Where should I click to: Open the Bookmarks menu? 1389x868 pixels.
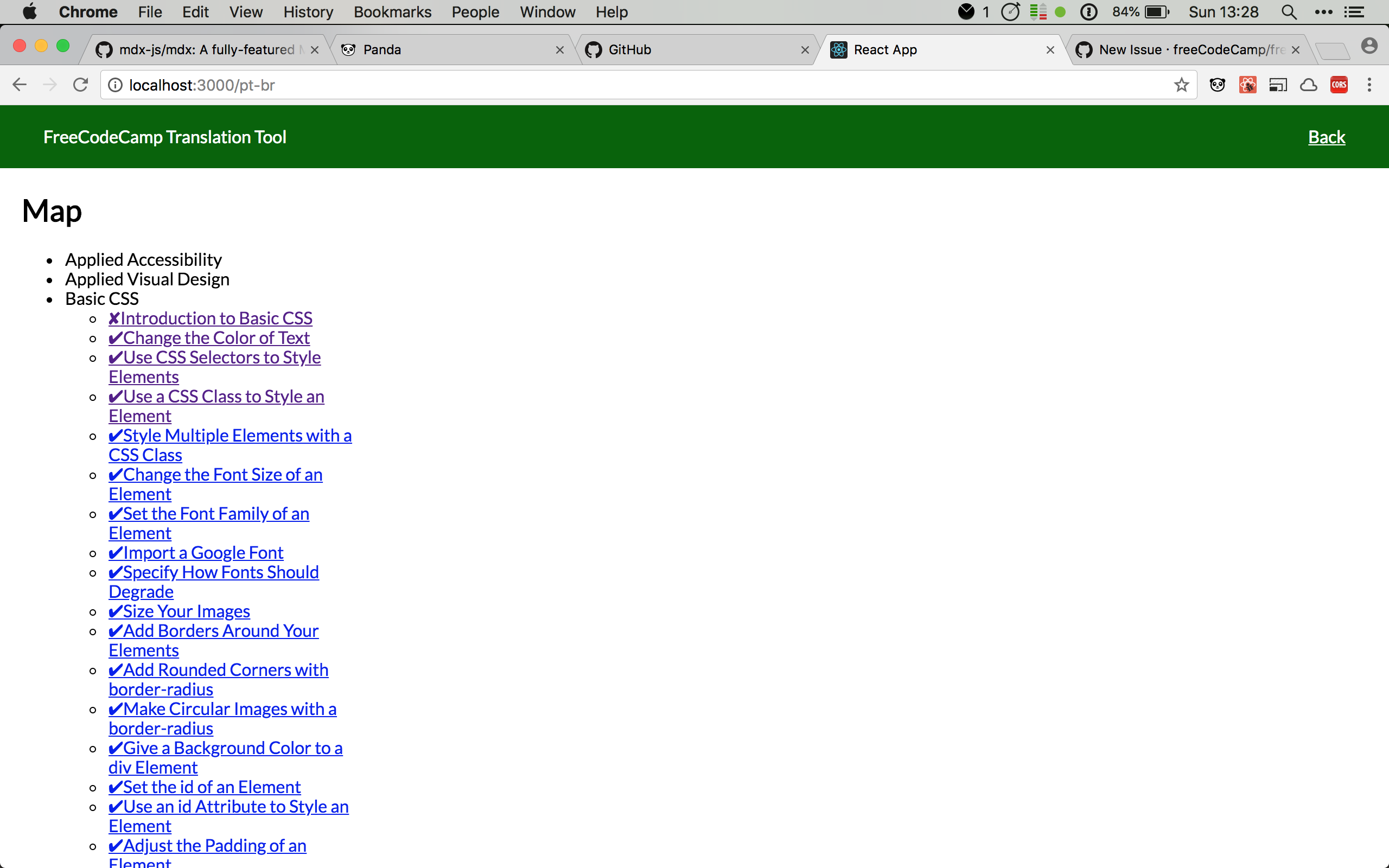(393, 12)
